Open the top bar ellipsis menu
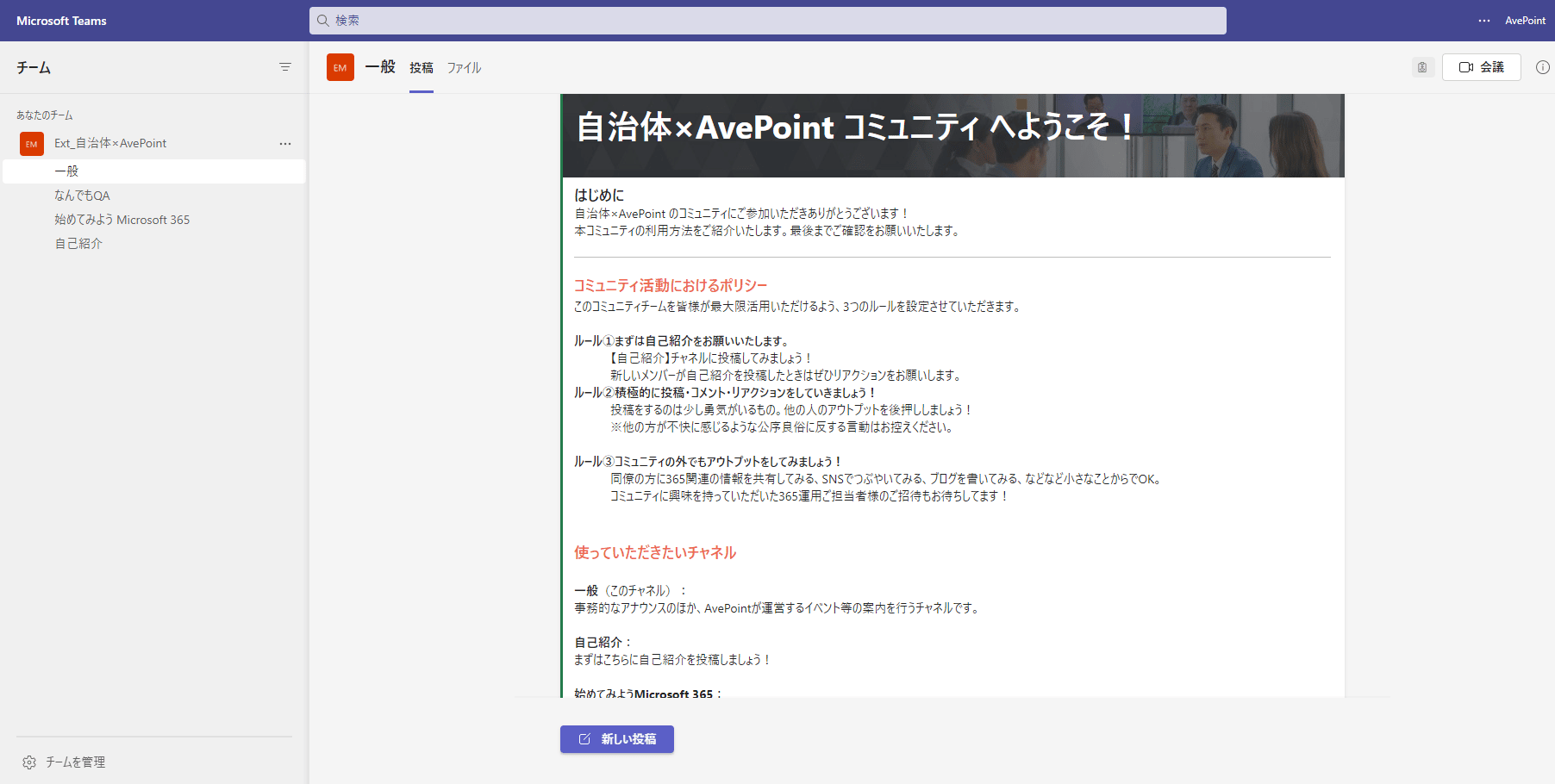 (x=1484, y=21)
